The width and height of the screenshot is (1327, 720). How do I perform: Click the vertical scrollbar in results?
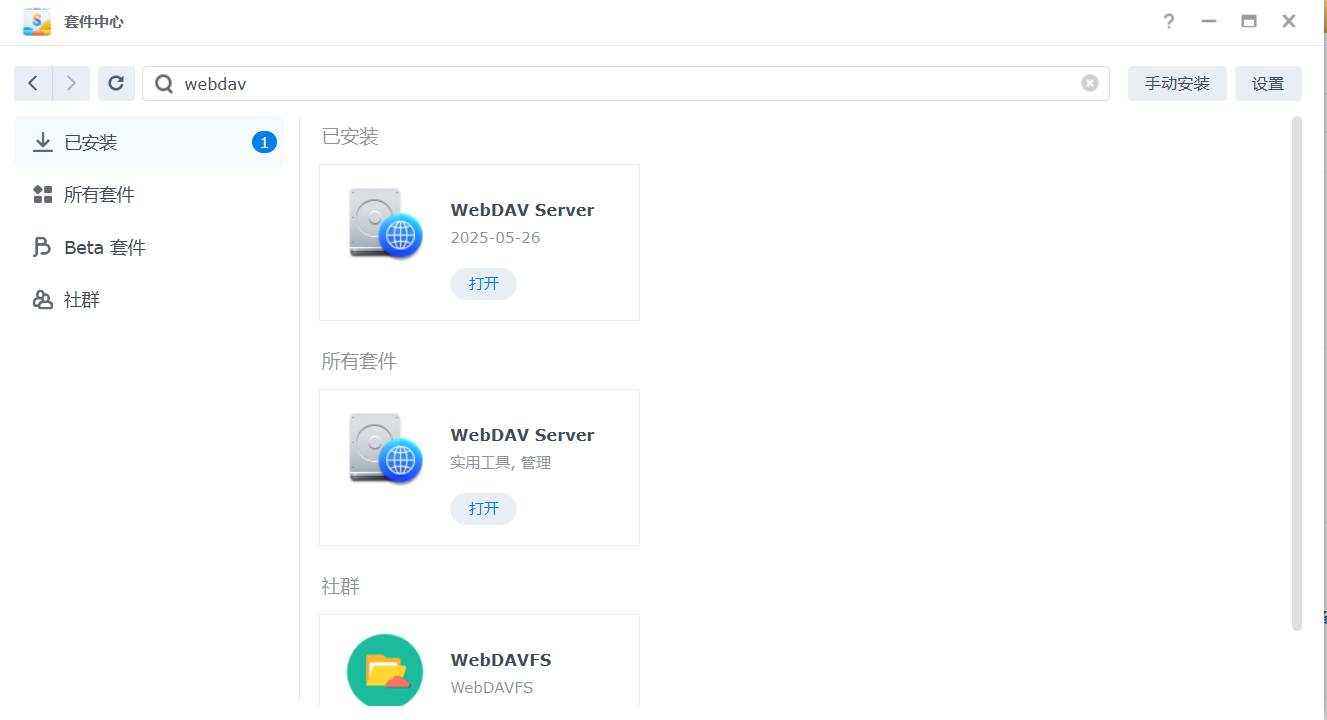pyautogui.click(x=1297, y=373)
